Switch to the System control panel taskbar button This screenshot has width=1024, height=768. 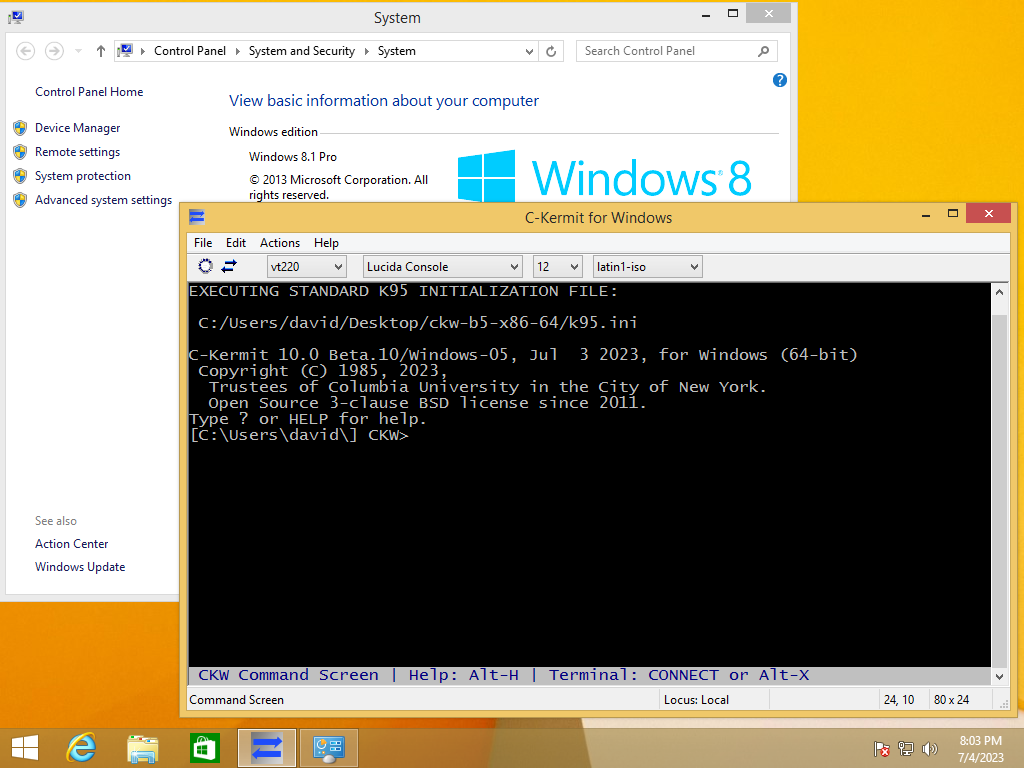point(328,747)
